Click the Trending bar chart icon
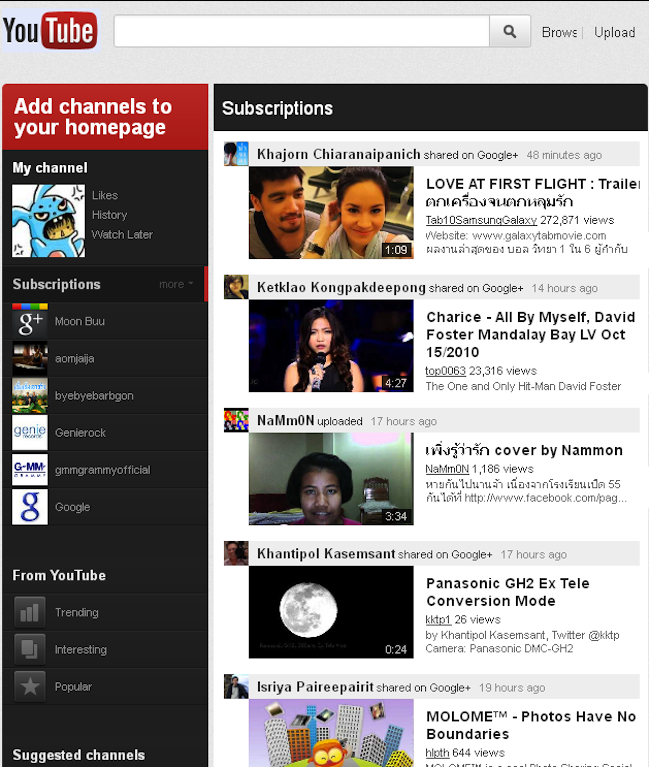 point(30,612)
